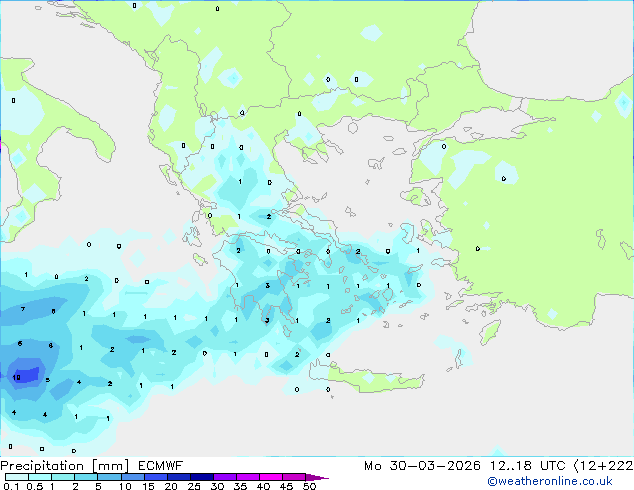Click the '0.5' legend scale label
This screenshot has width=634, height=490.
pyautogui.click(x=35, y=486)
